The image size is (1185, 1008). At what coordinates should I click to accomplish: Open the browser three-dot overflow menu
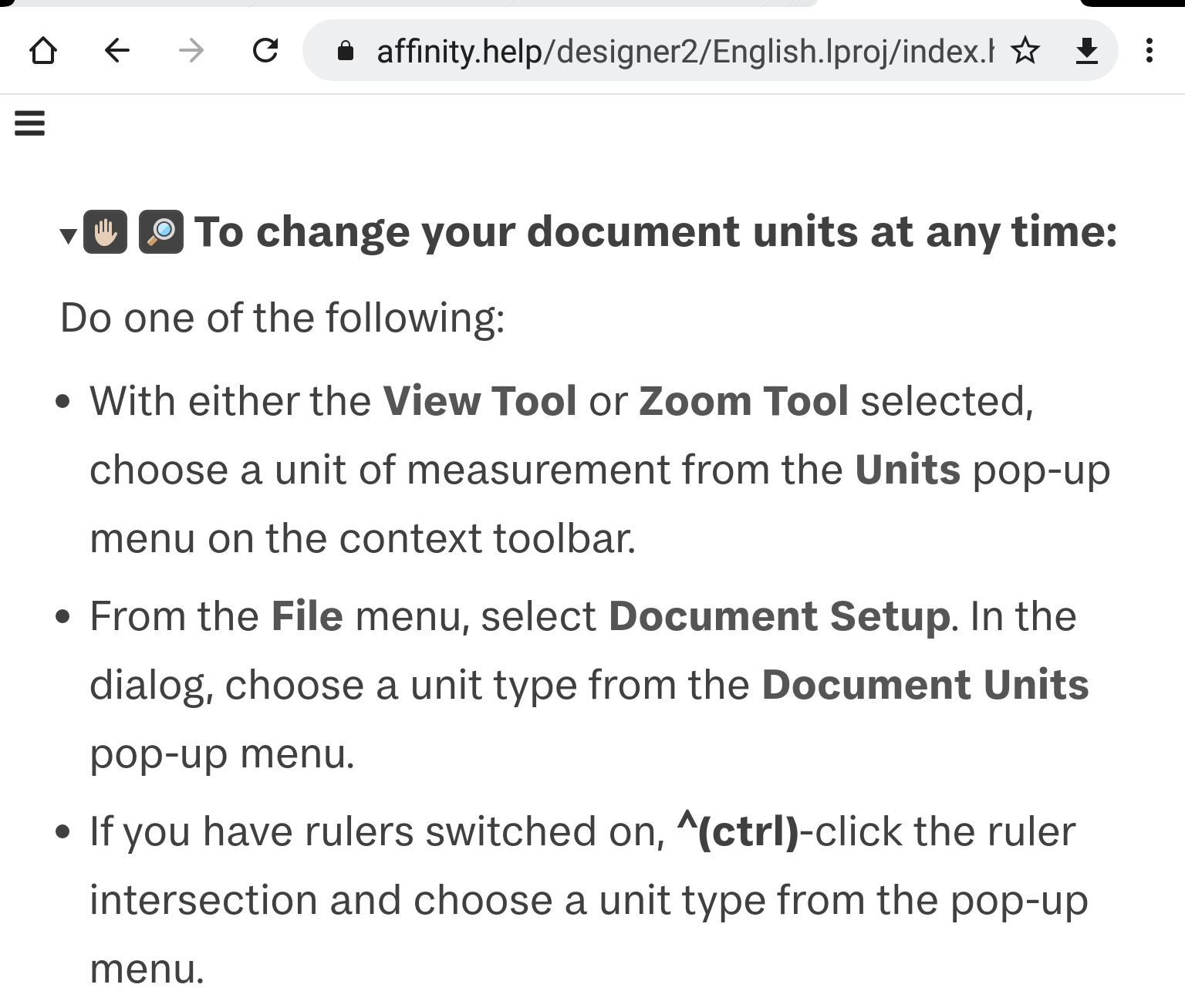(1150, 51)
